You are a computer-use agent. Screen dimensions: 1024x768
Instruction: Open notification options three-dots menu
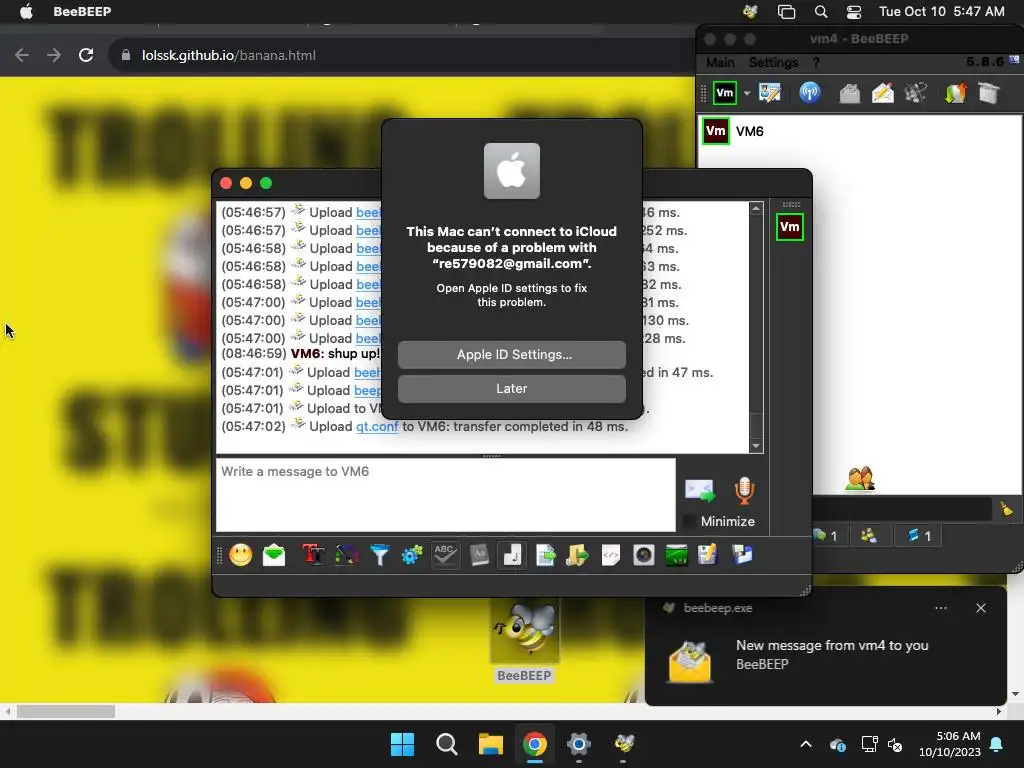[x=940, y=608]
